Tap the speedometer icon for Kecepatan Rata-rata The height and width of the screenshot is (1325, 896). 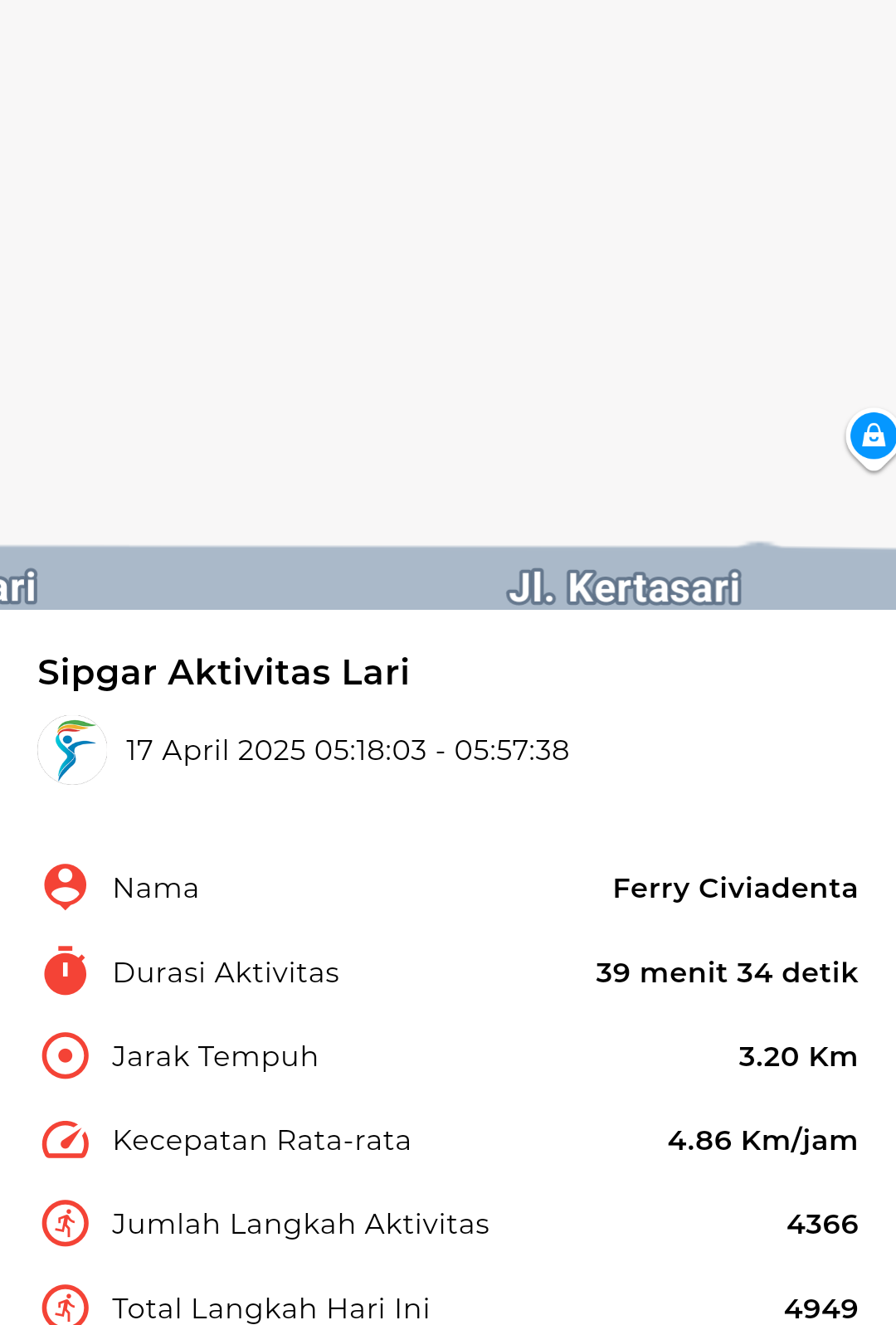[x=65, y=1140]
